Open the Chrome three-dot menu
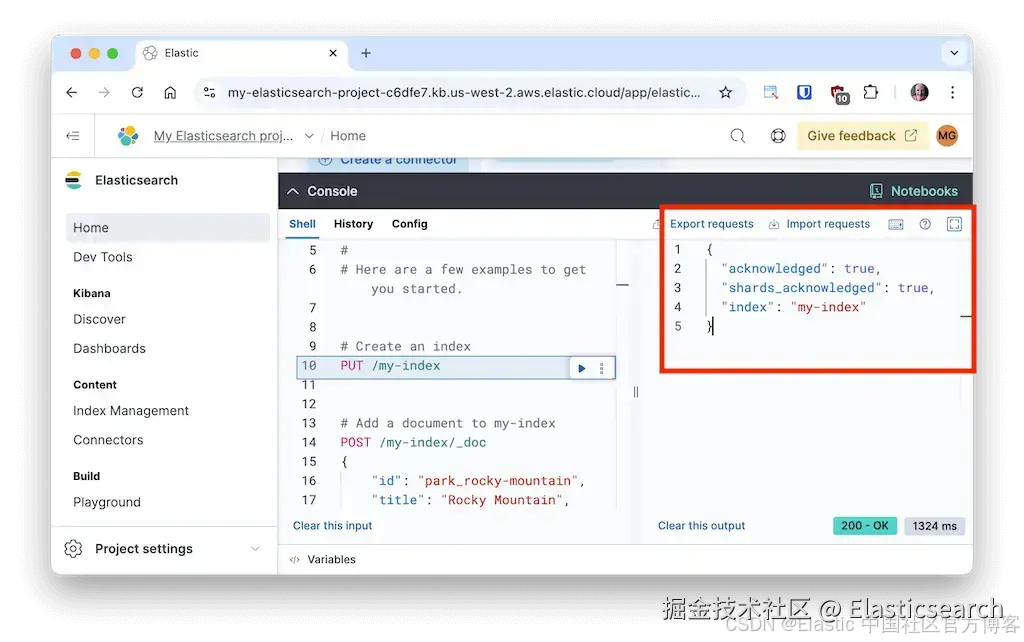The width and height of the screenshot is (1024, 642). click(x=953, y=92)
